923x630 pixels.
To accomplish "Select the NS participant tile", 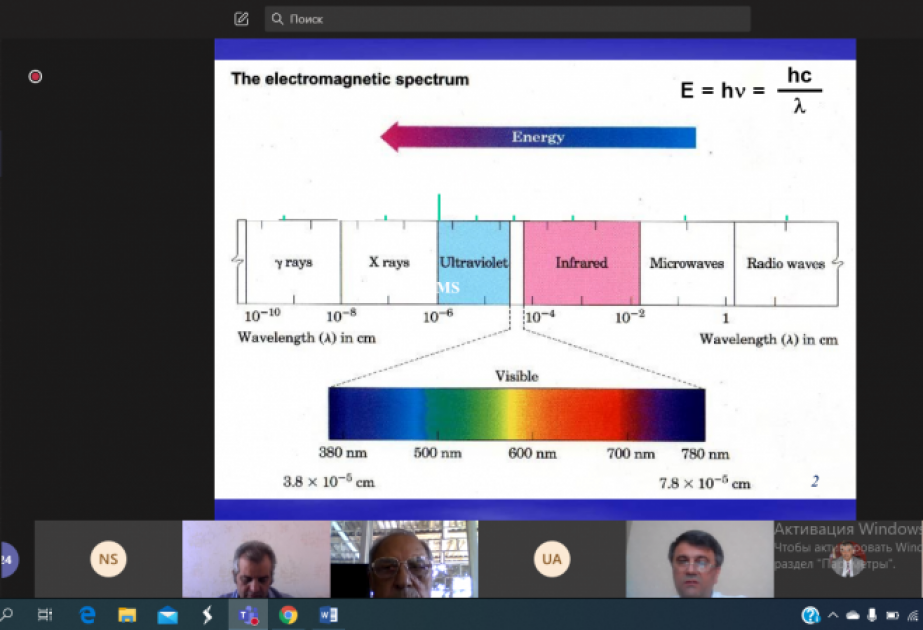I will 108,559.
